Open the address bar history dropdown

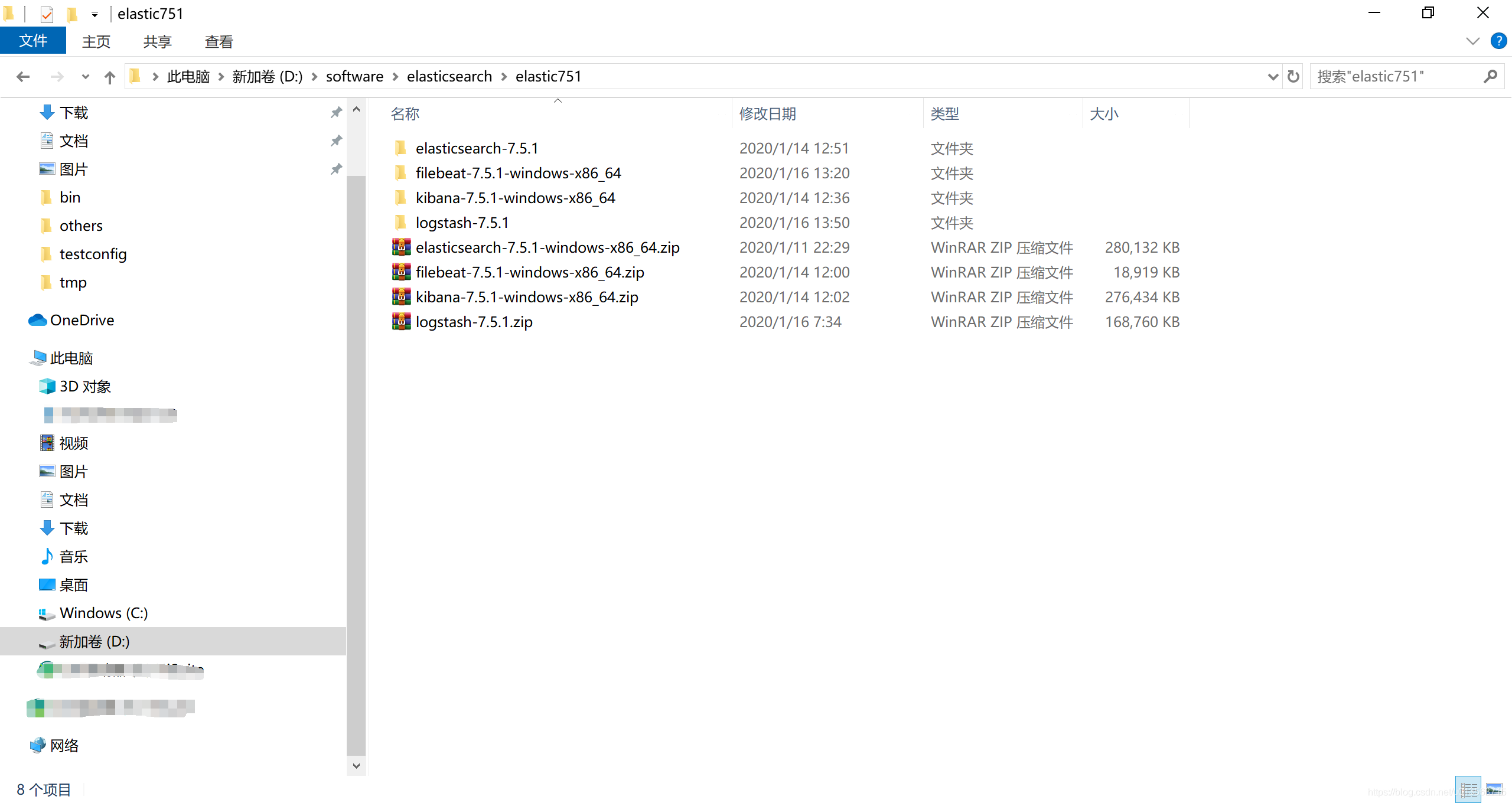tap(1273, 77)
